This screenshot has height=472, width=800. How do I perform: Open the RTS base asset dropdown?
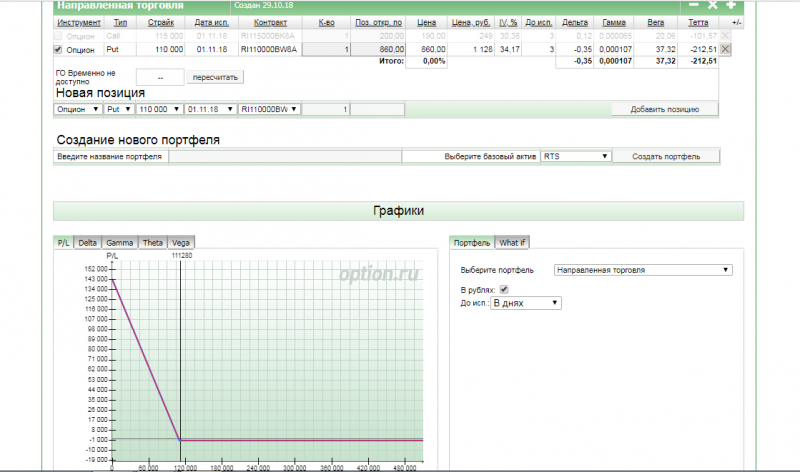(x=575, y=157)
